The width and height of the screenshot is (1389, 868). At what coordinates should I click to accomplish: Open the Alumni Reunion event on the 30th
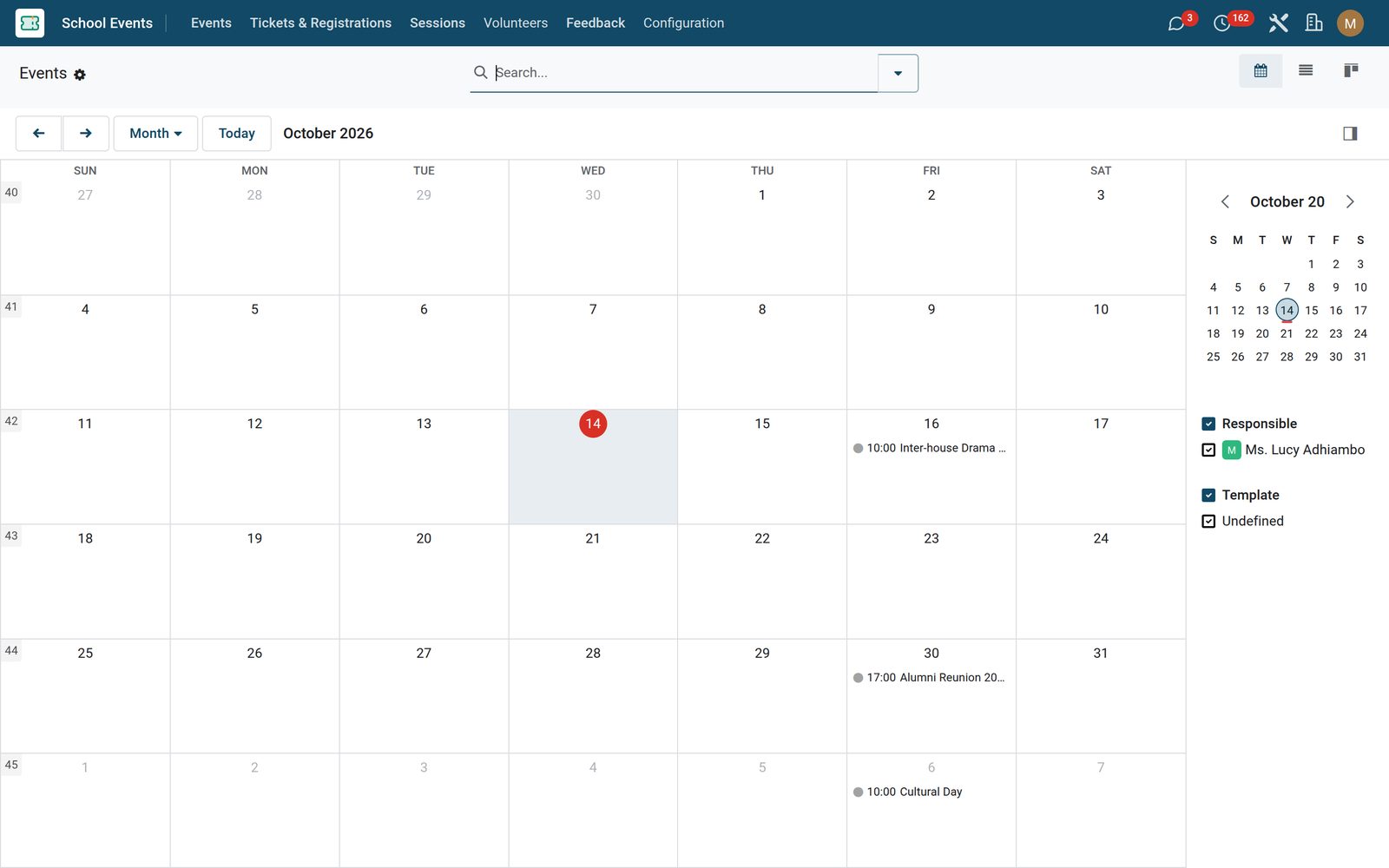coord(931,677)
